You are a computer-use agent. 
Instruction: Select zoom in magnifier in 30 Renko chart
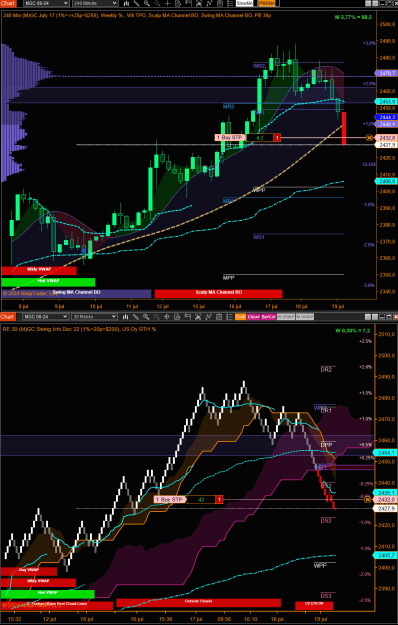pyautogui.click(x=146, y=317)
